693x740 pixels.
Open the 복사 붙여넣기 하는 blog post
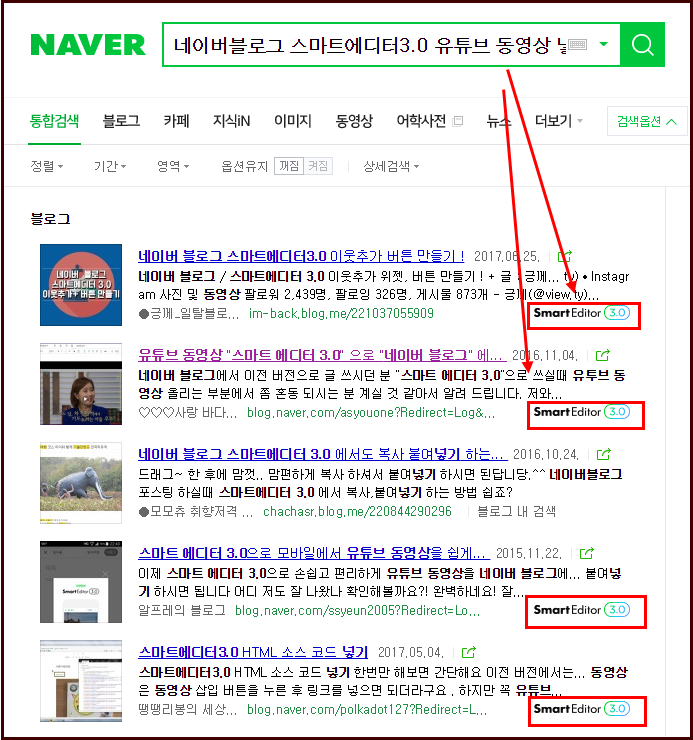point(322,454)
